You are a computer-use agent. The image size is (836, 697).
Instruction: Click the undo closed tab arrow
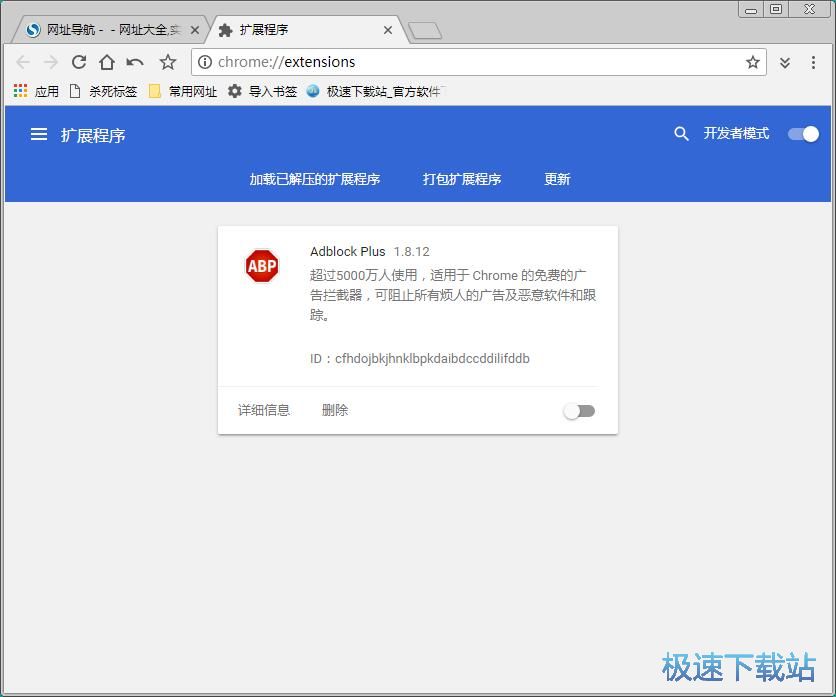click(x=135, y=63)
